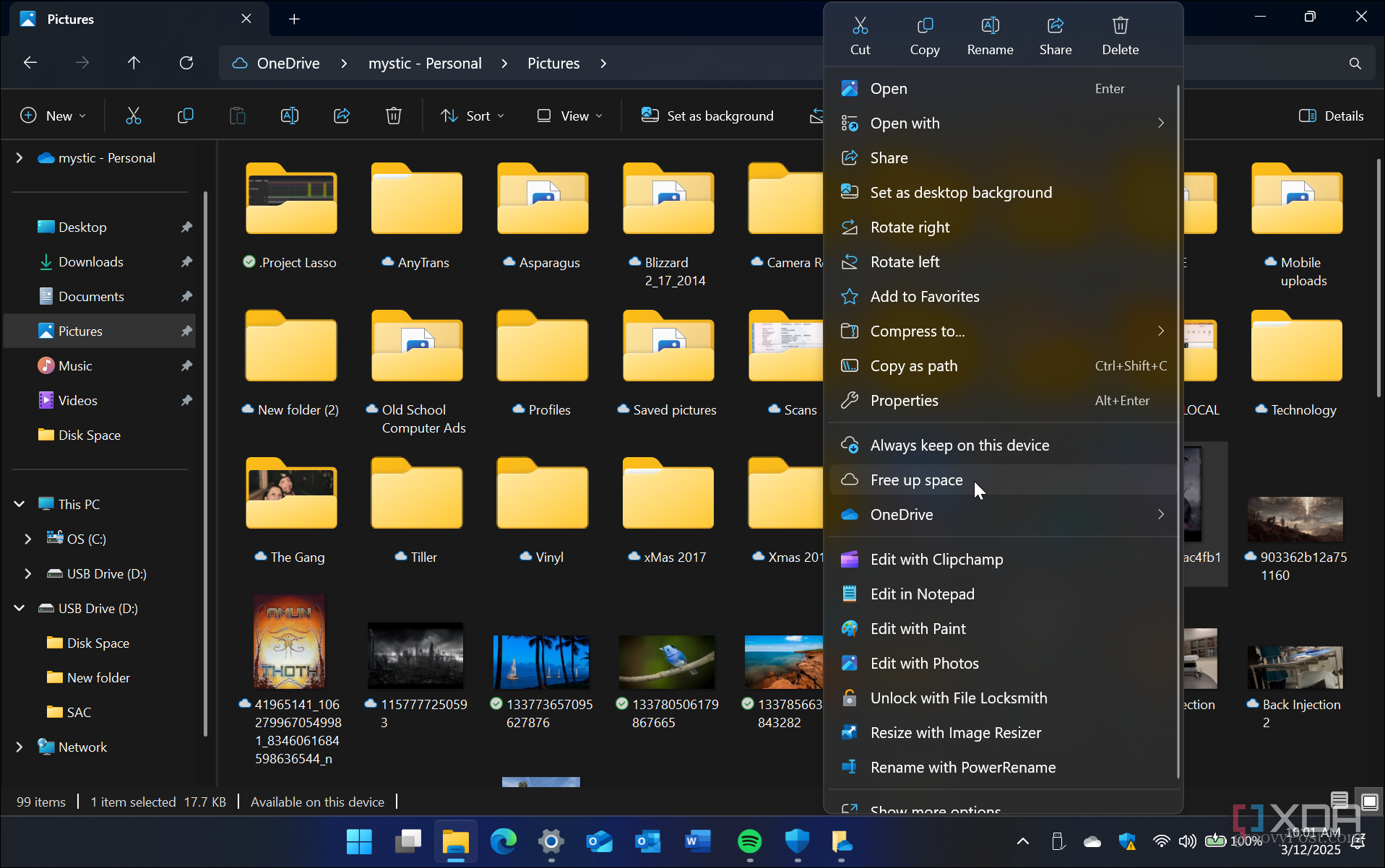
Task: Select the Old School Computer Ads folder
Action: pos(417,373)
